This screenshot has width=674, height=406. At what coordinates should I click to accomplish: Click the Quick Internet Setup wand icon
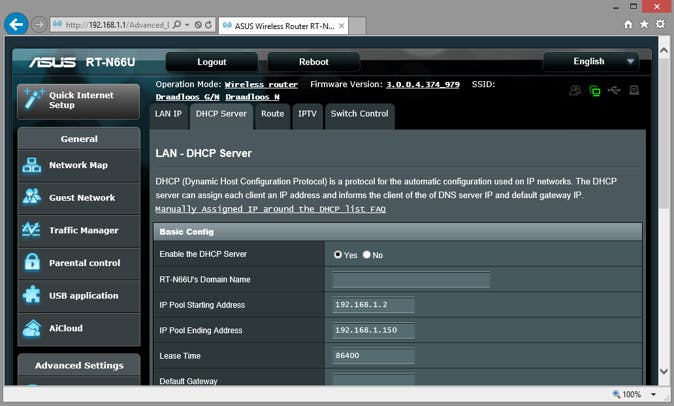(x=34, y=99)
